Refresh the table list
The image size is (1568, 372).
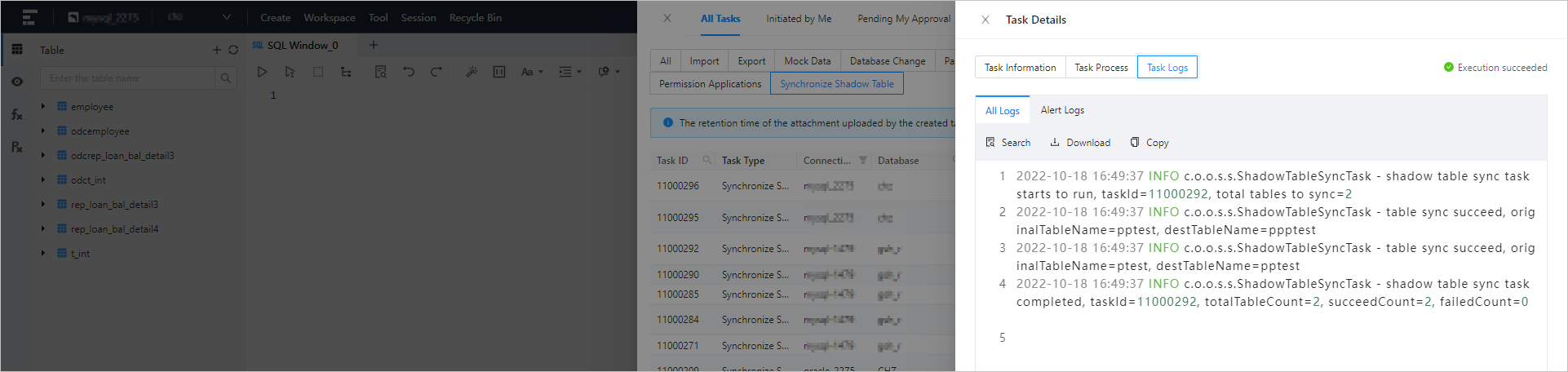(233, 50)
